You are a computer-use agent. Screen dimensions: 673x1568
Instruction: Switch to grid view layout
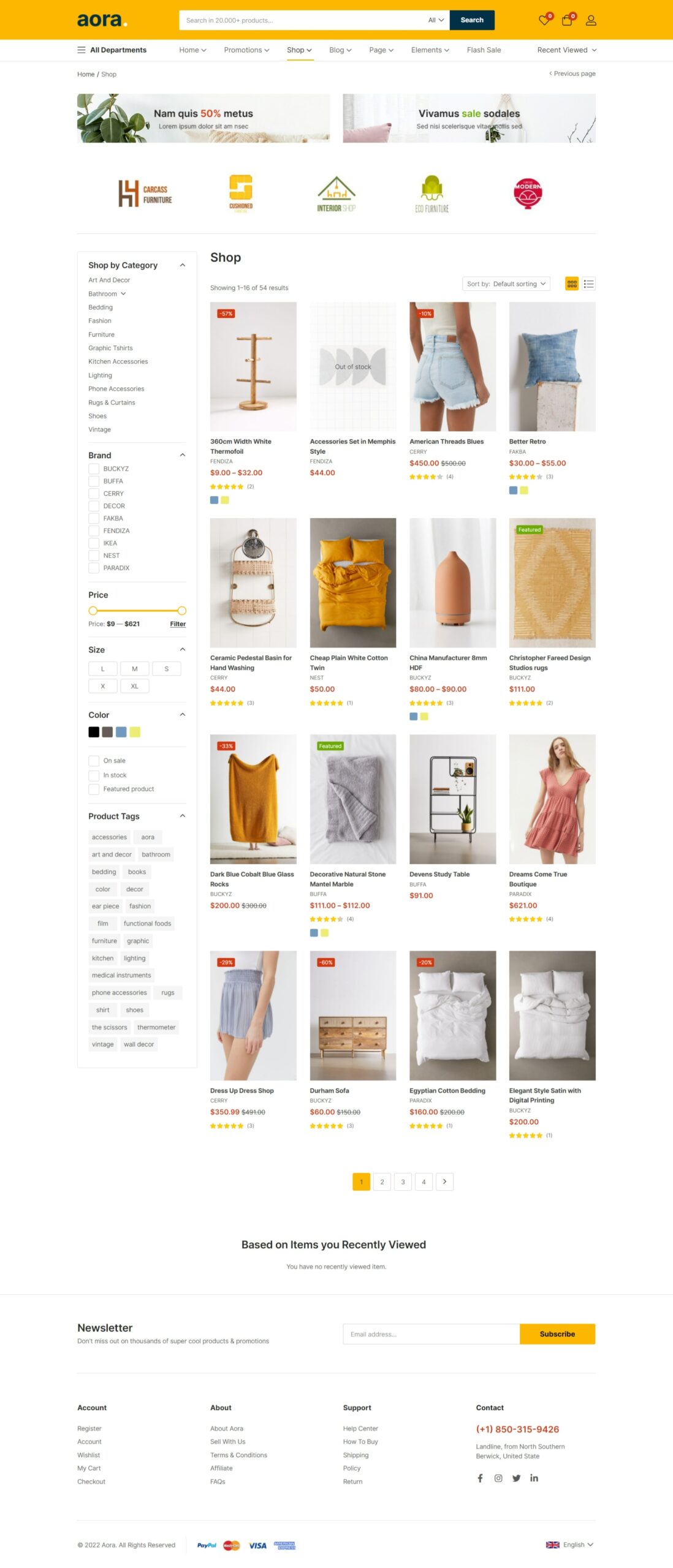[572, 284]
